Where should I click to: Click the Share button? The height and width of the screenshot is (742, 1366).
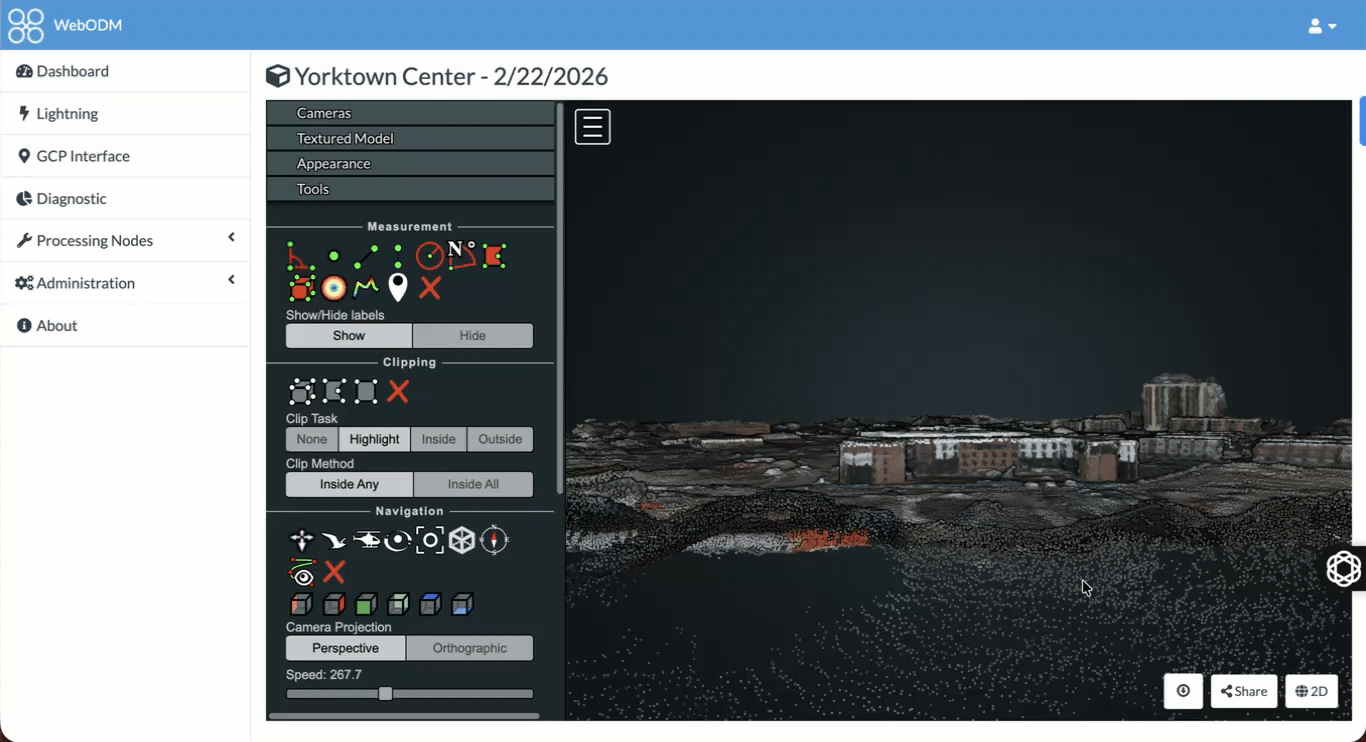tap(1244, 691)
